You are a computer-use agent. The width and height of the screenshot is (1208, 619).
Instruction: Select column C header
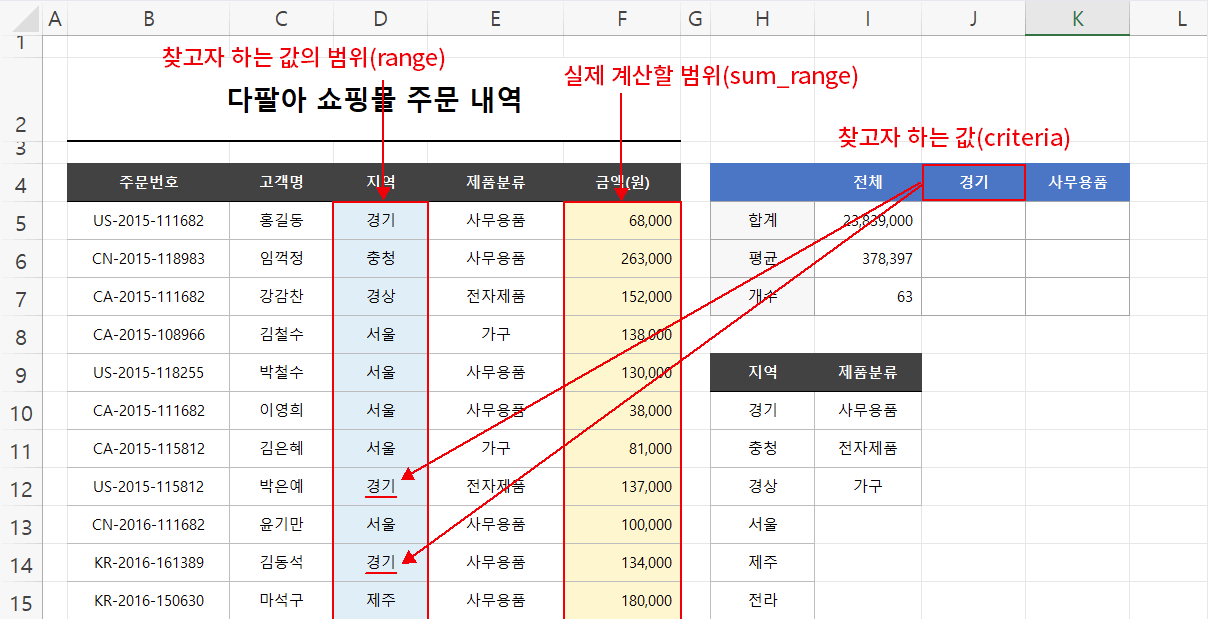pyautogui.click(x=281, y=17)
